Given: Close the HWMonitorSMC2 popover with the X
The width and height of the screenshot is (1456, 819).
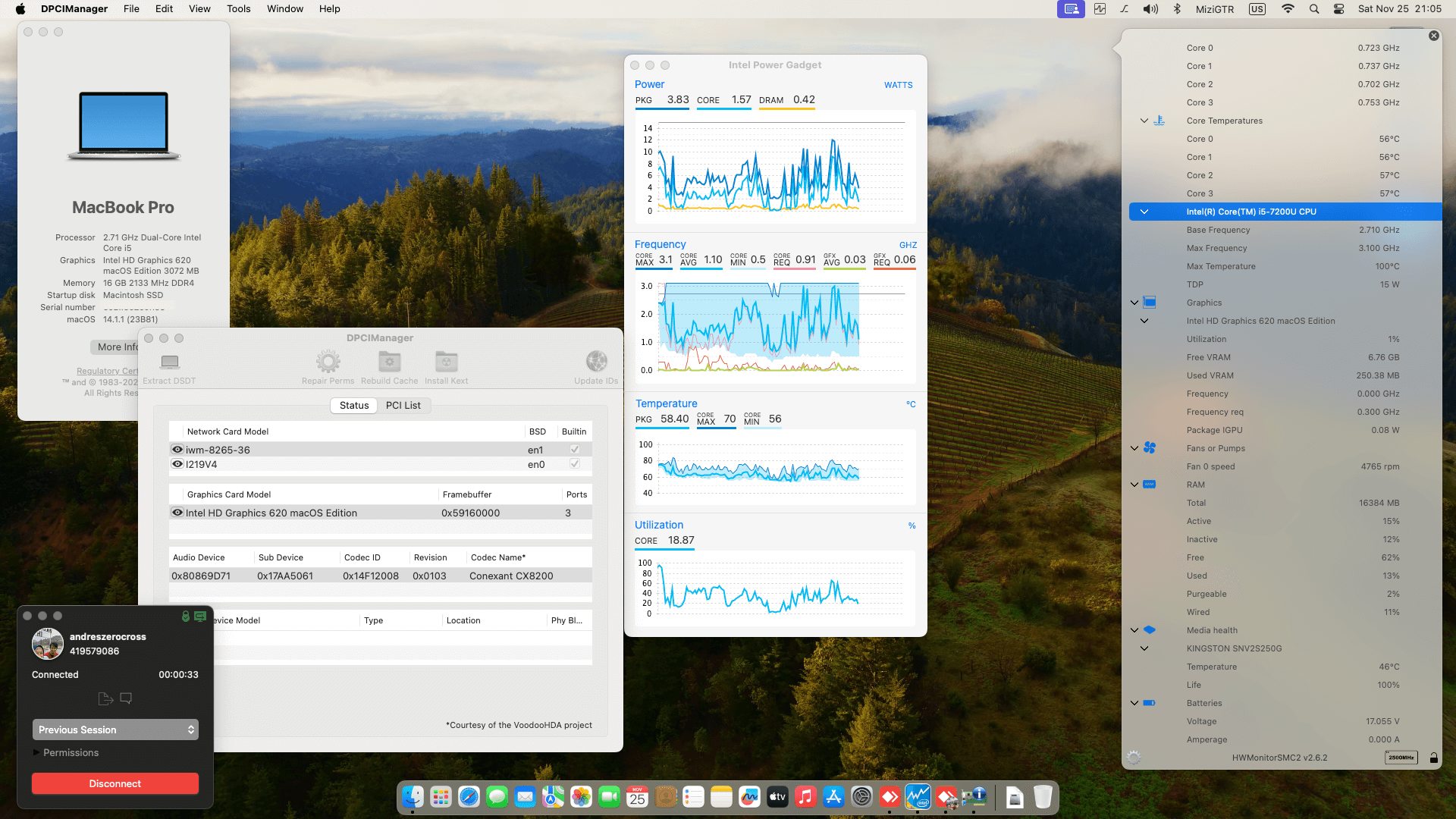Looking at the screenshot, I should pos(1433,36).
